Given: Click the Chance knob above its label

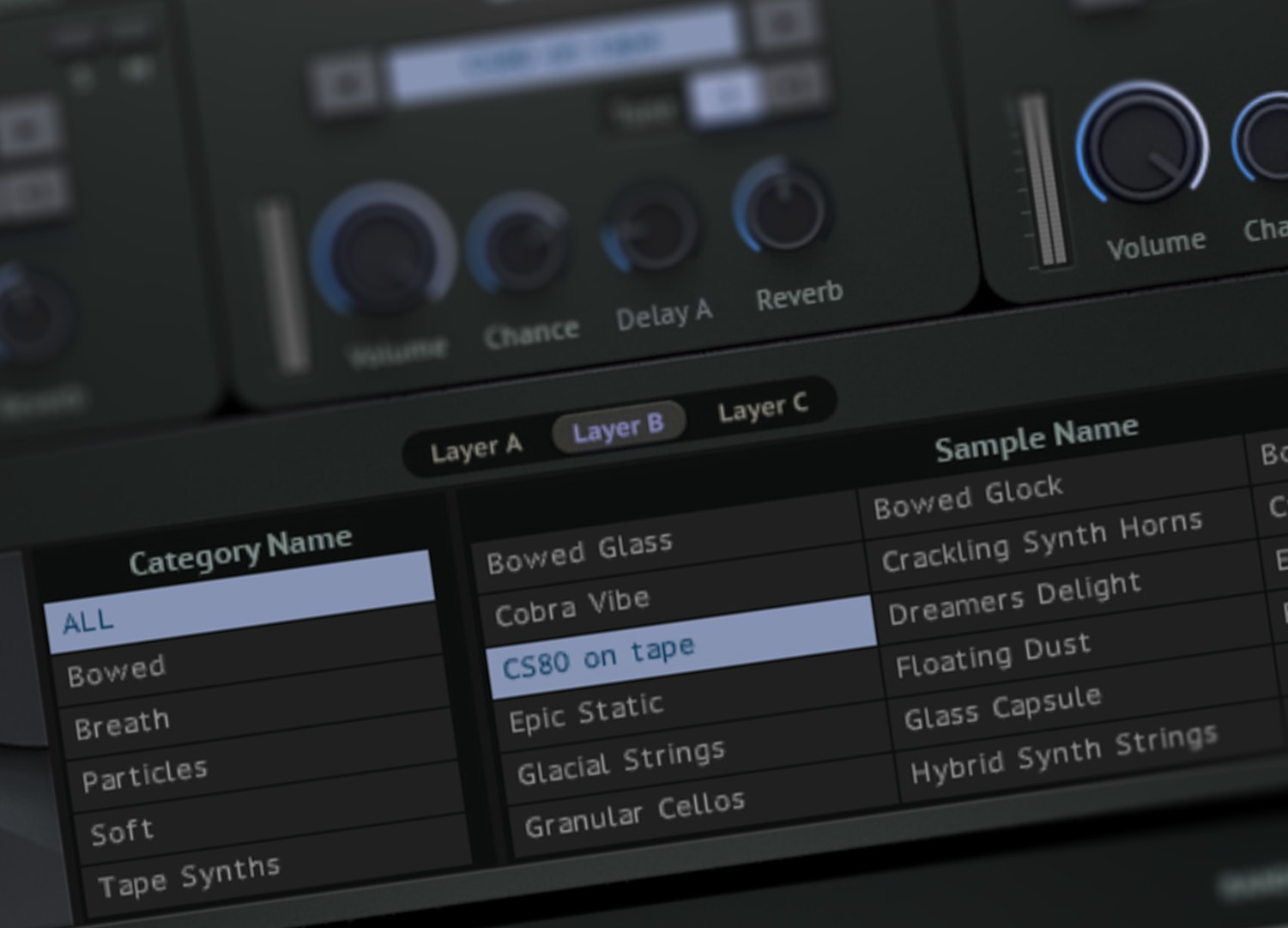Looking at the screenshot, I should 519,246.
